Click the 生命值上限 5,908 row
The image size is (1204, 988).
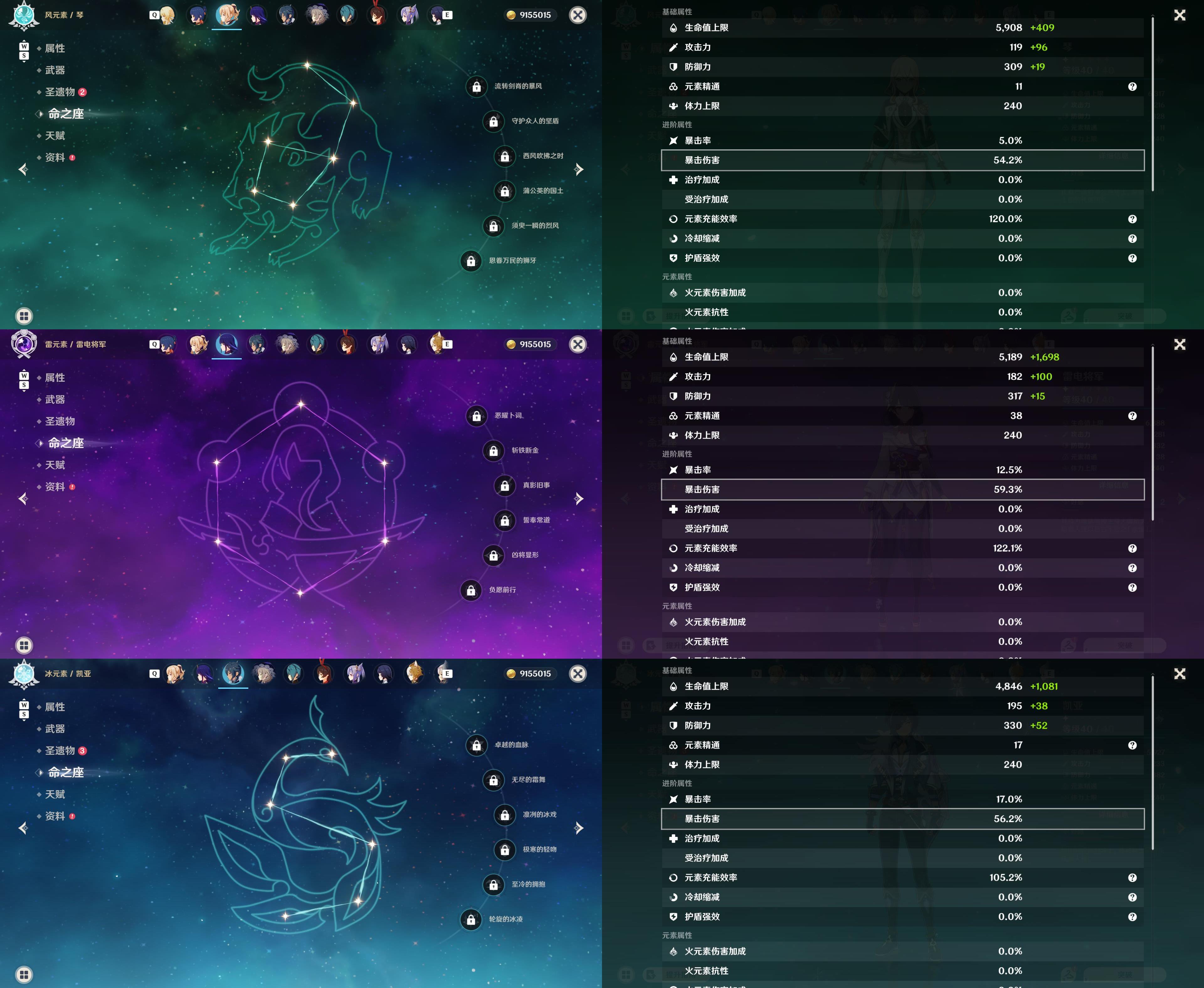[902, 28]
